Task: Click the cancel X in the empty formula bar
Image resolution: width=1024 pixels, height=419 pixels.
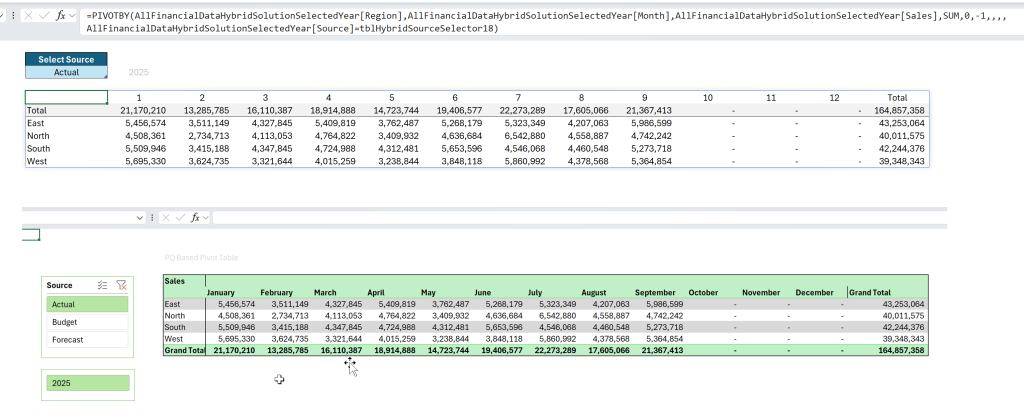Action: [x=166, y=217]
